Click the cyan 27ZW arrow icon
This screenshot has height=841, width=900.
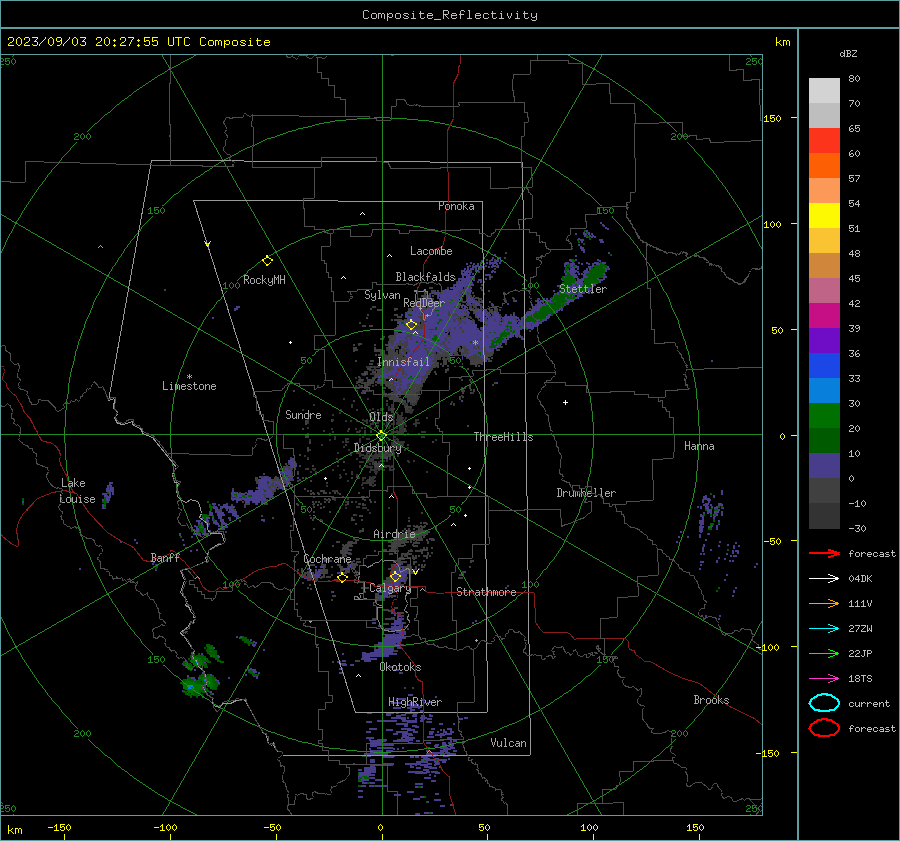click(x=824, y=629)
